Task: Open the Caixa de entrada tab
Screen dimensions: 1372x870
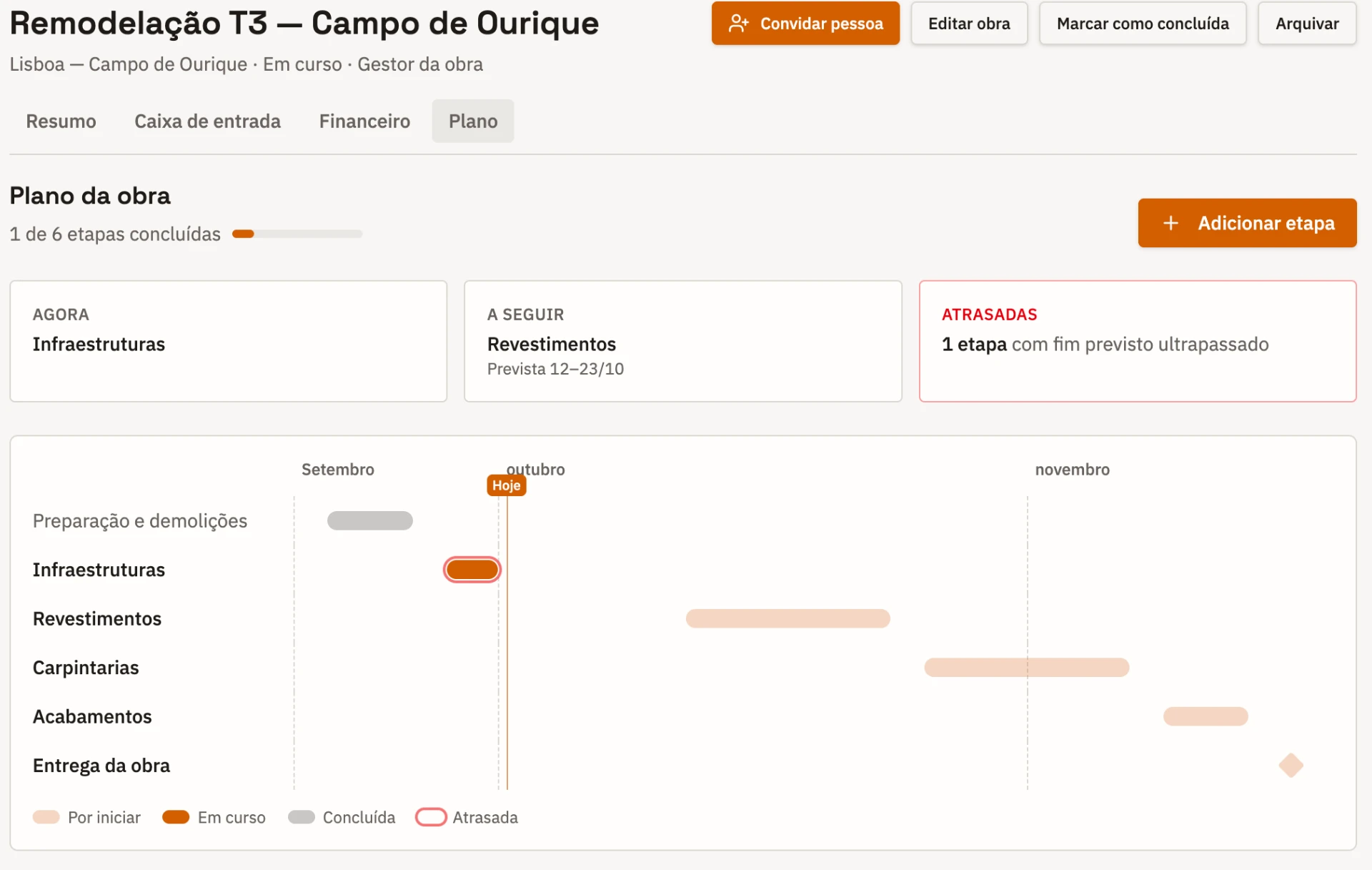Action: [x=207, y=121]
